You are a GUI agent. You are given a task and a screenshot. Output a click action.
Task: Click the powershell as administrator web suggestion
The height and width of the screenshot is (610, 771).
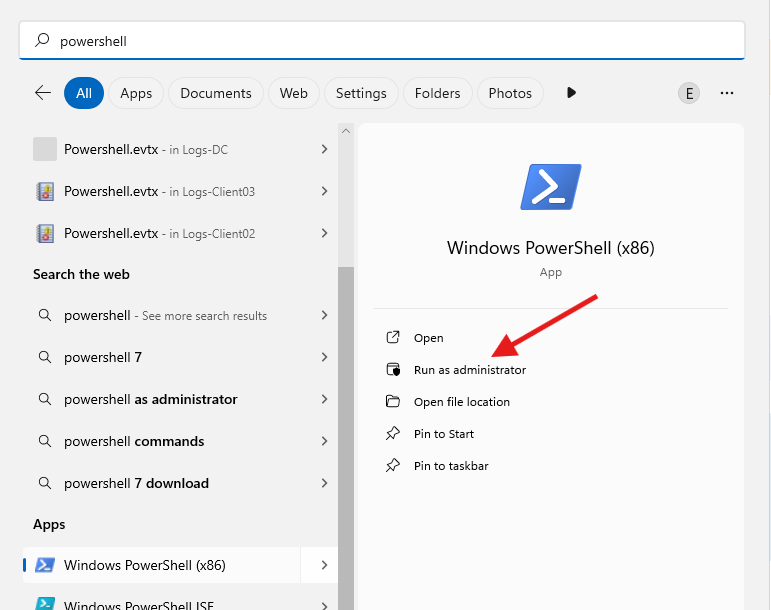[150, 399]
